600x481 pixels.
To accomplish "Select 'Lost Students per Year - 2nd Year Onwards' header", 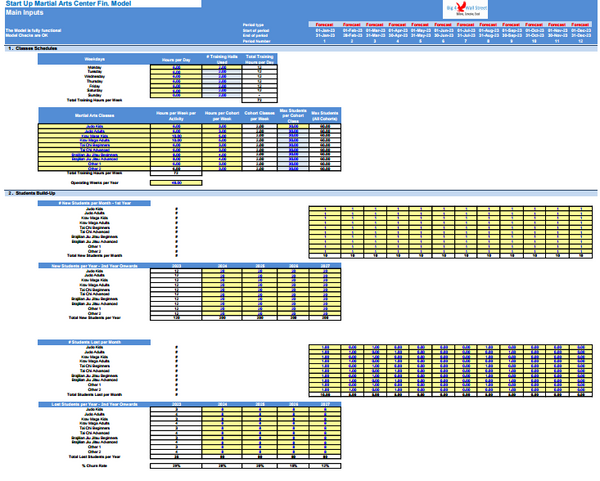I will click(93, 402).
